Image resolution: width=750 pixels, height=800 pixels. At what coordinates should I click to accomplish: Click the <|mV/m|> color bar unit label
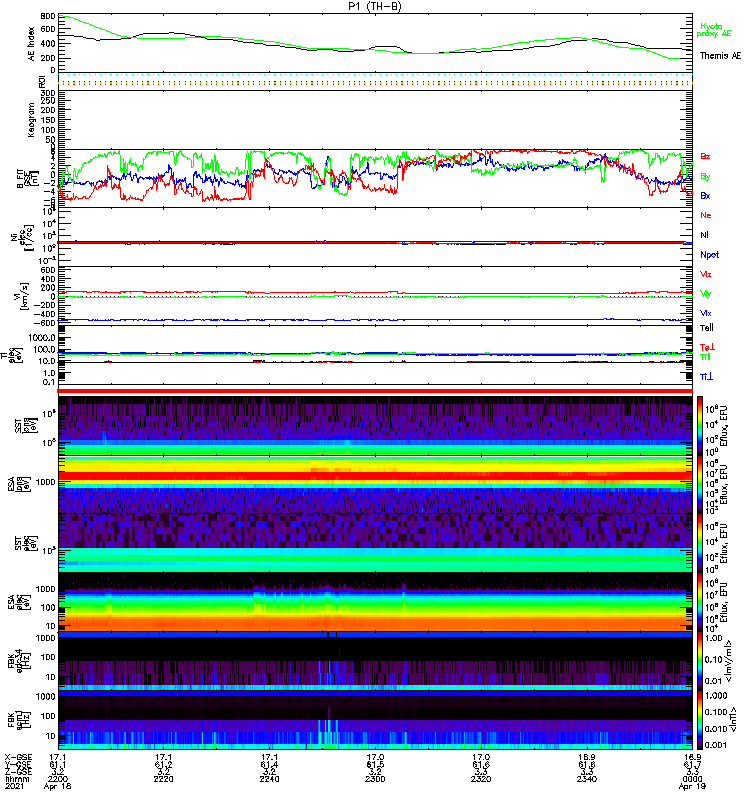pyautogui.click(x=729, y=660)
